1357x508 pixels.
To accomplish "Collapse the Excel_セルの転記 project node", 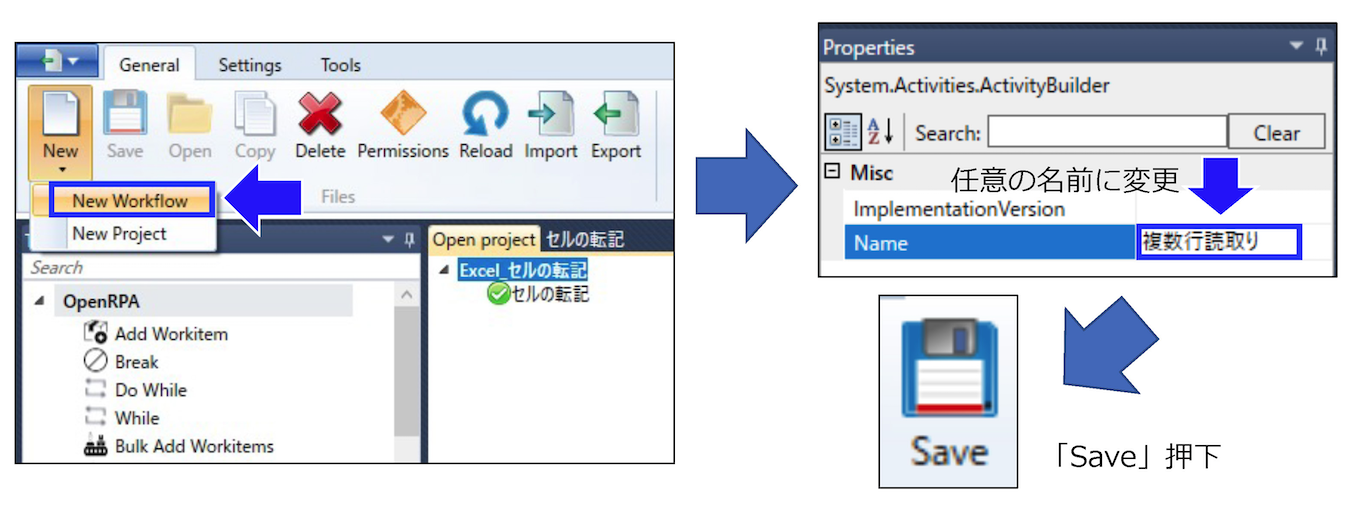I will tap(444, 271).
